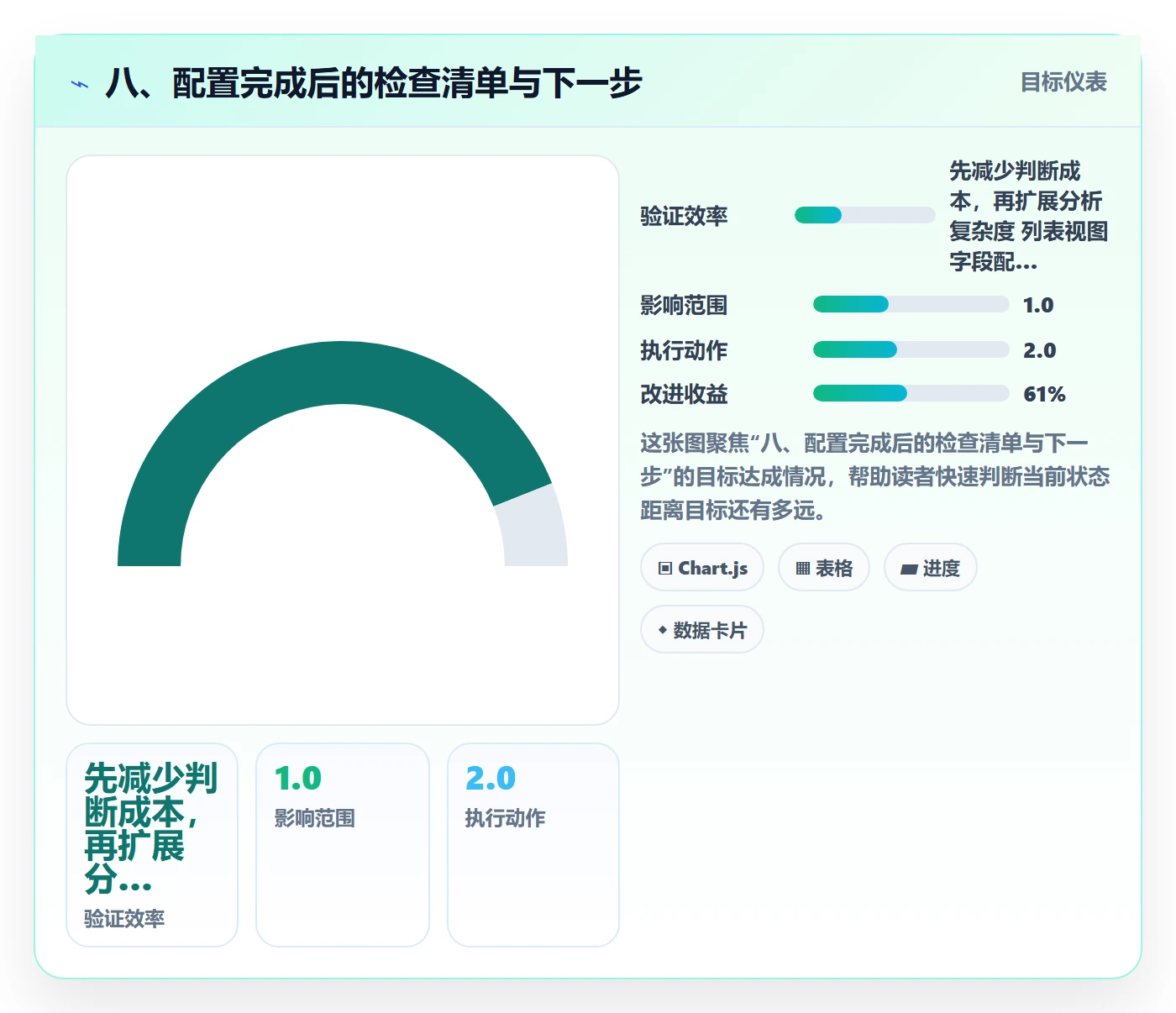The height and width of the screenshot is (1013, 1176).
Task: Click the 影响范围 progress bar
Action: (x=911, y=304)
